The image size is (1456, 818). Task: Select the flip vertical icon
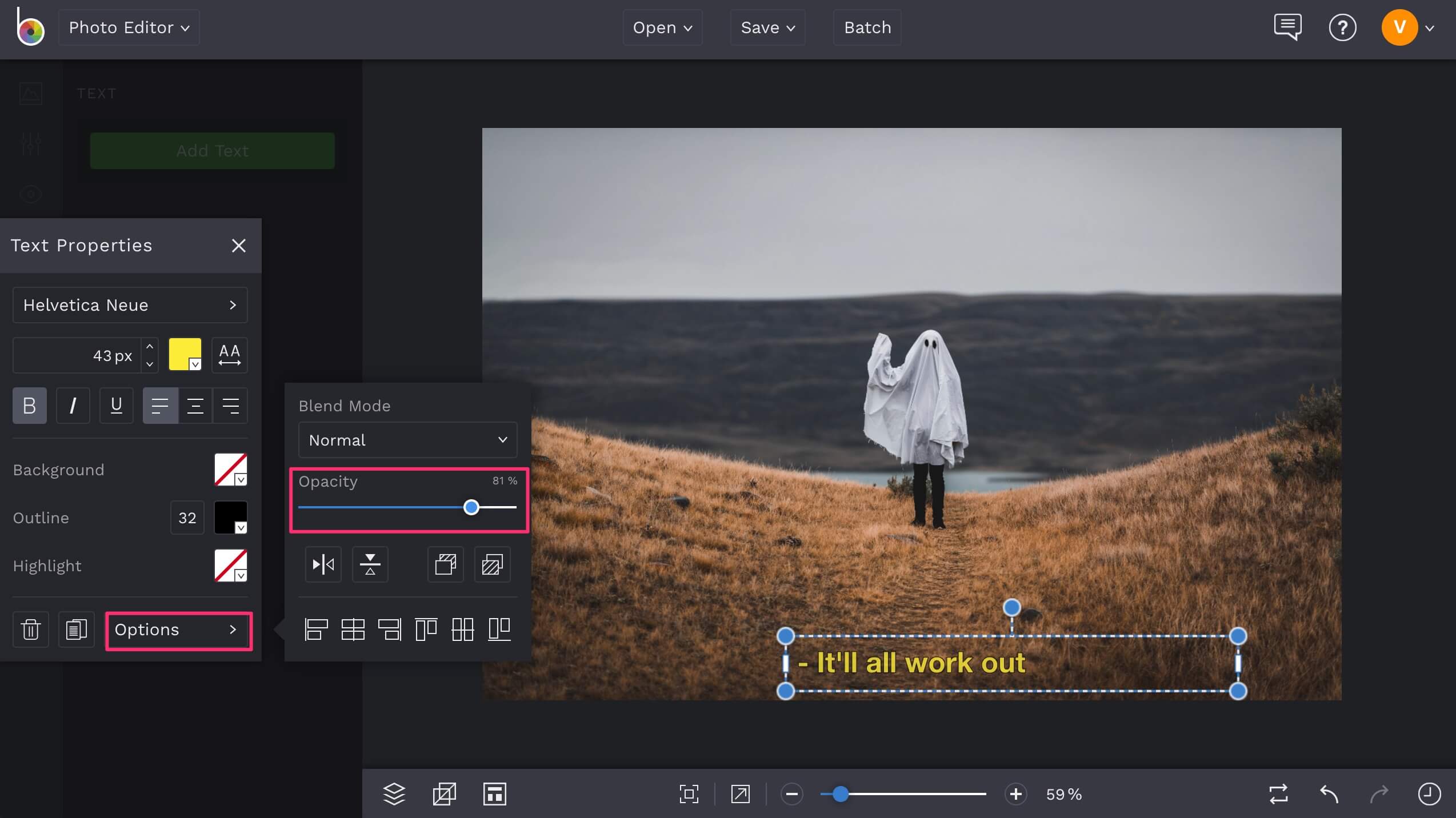tap(370, 564)
